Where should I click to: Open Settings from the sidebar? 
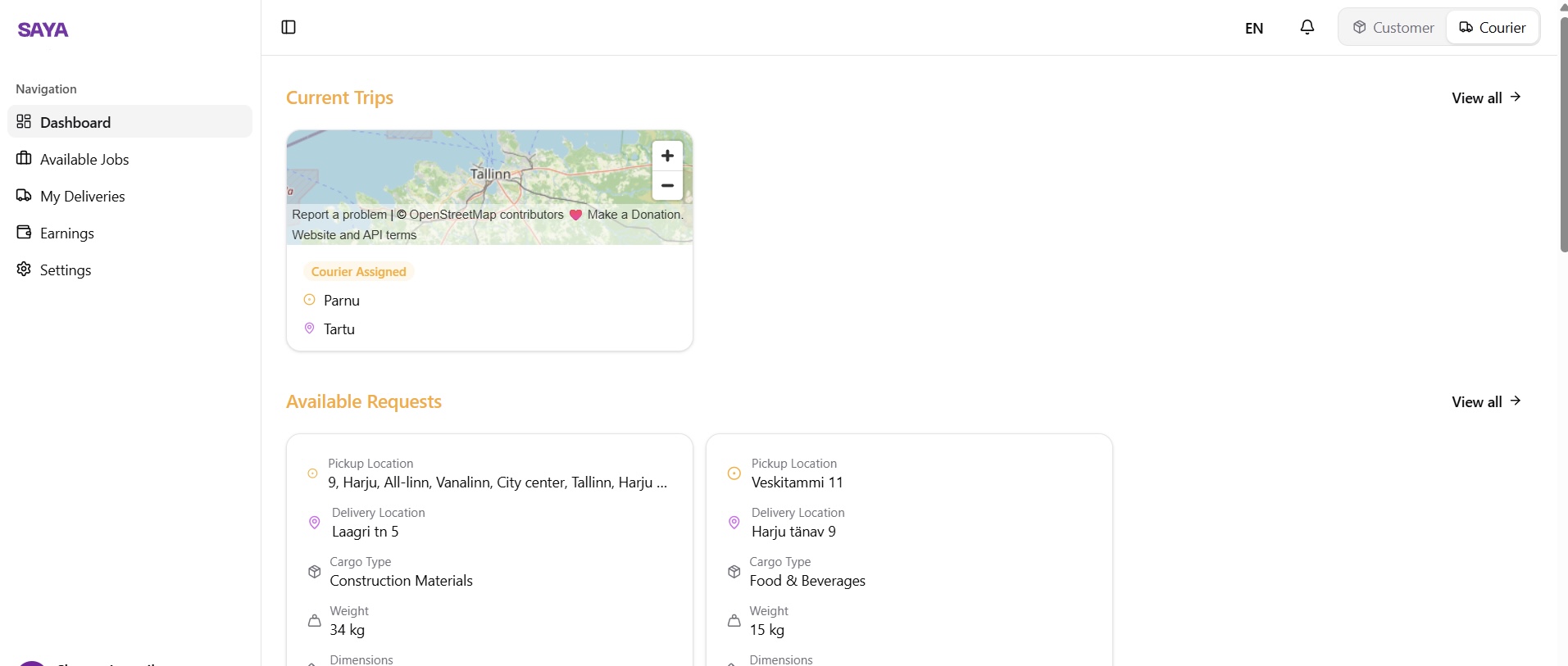pyautogui.click(x=130, y=269)
